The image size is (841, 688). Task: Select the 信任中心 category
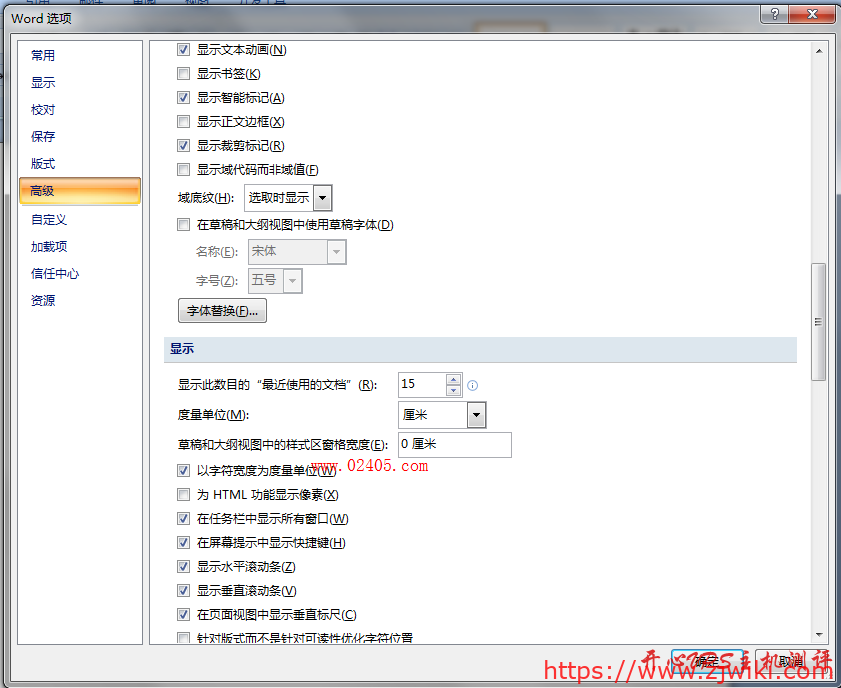[50, 273]
